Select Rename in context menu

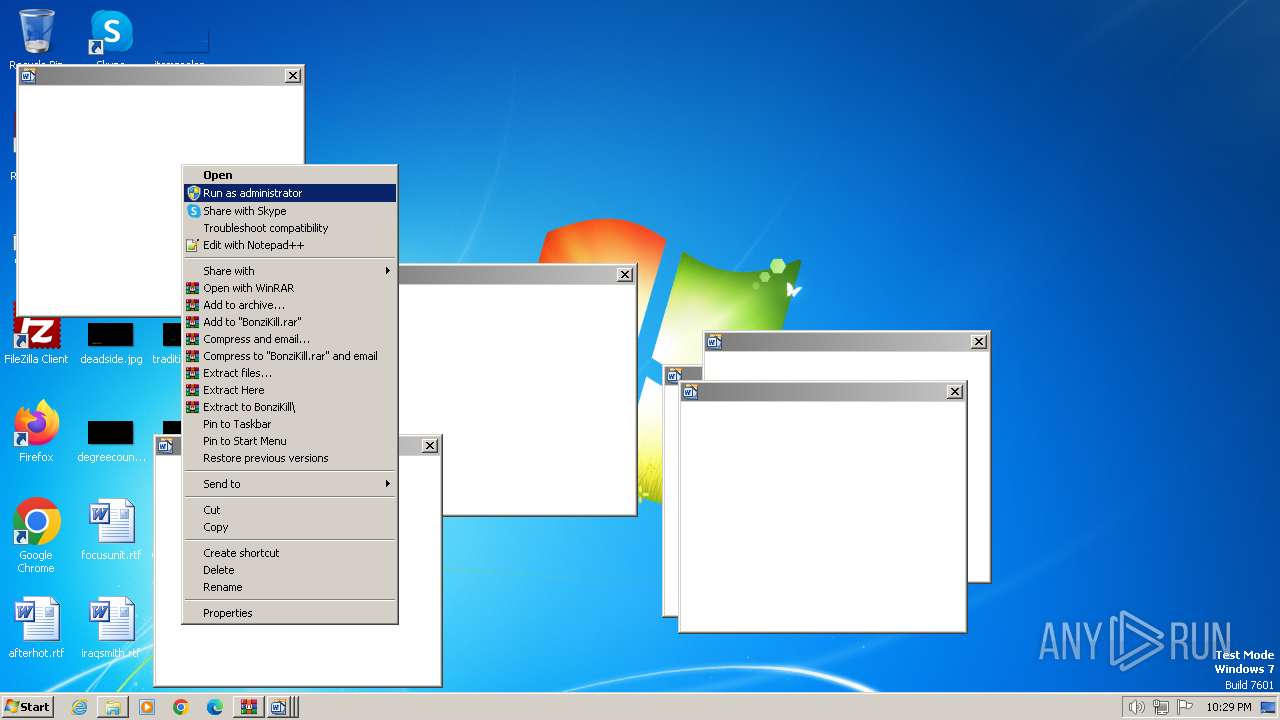290,587
